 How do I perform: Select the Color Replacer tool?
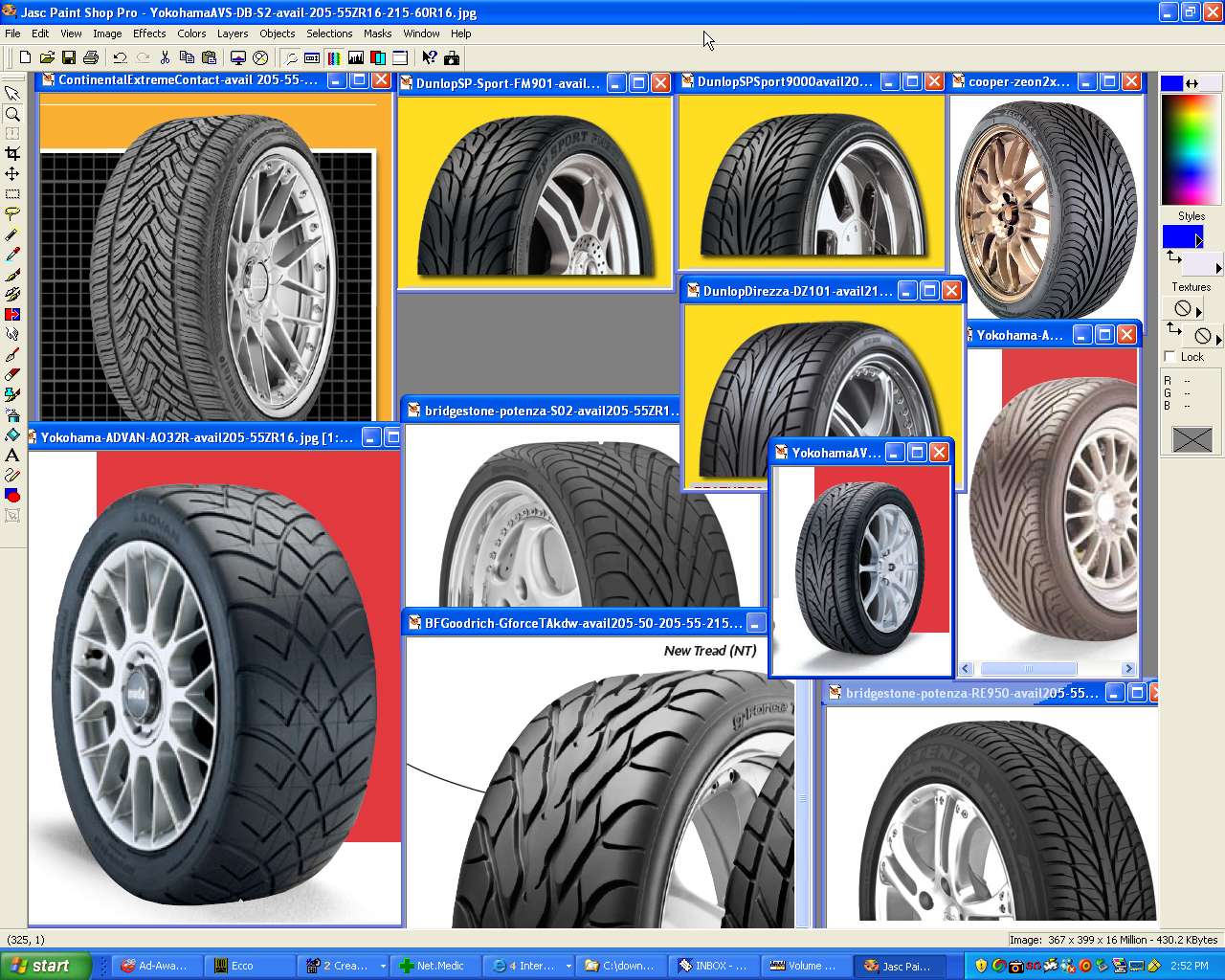point(12,315)
